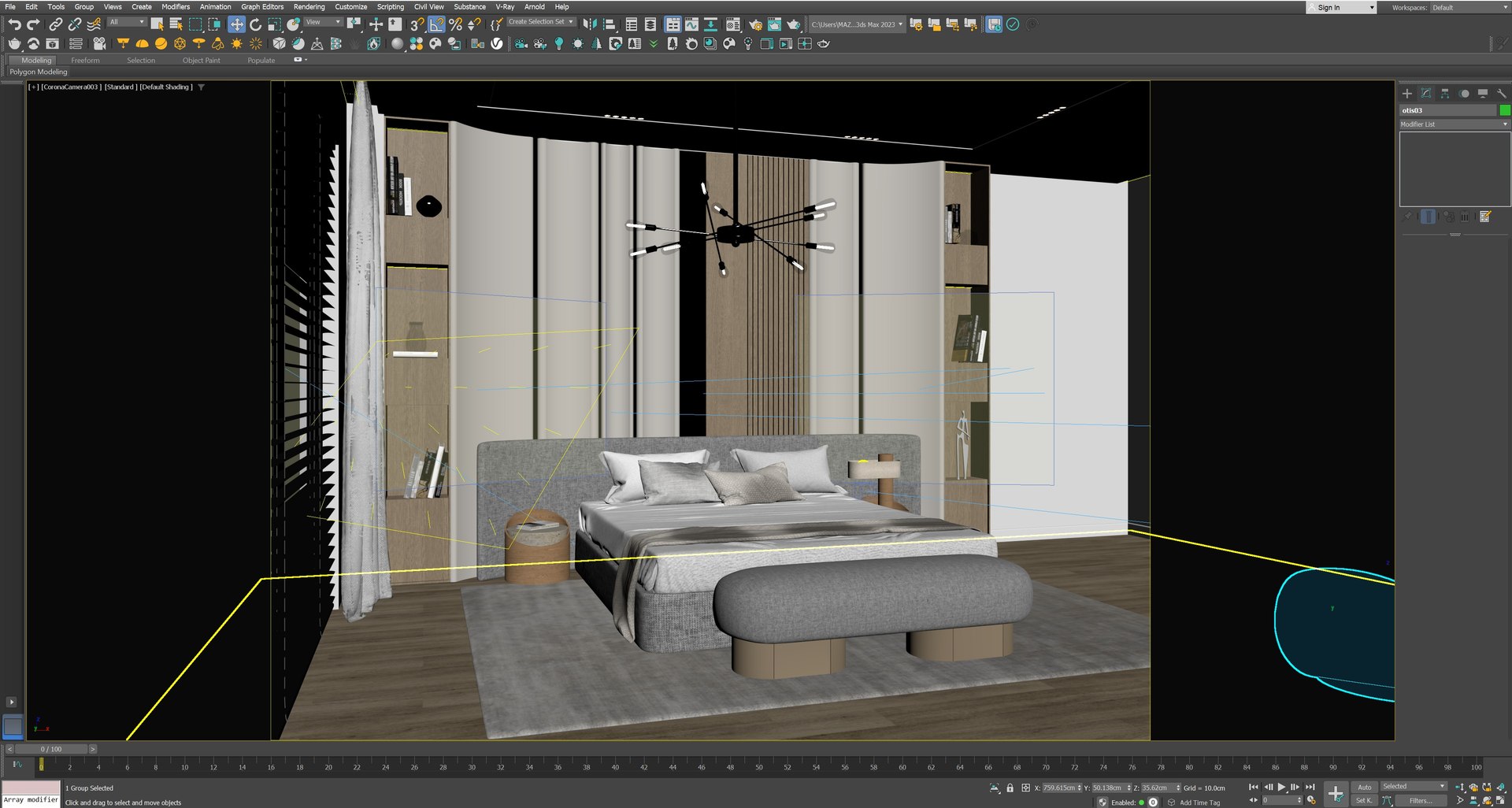
Task: Activate the Select and Rotate tool
Action: (255, 24)
